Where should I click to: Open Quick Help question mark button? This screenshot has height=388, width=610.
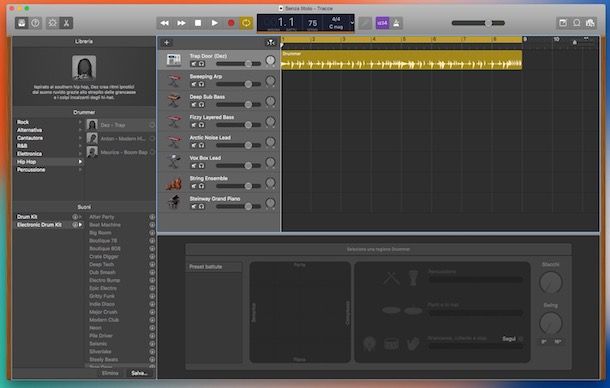click(35, 23)
